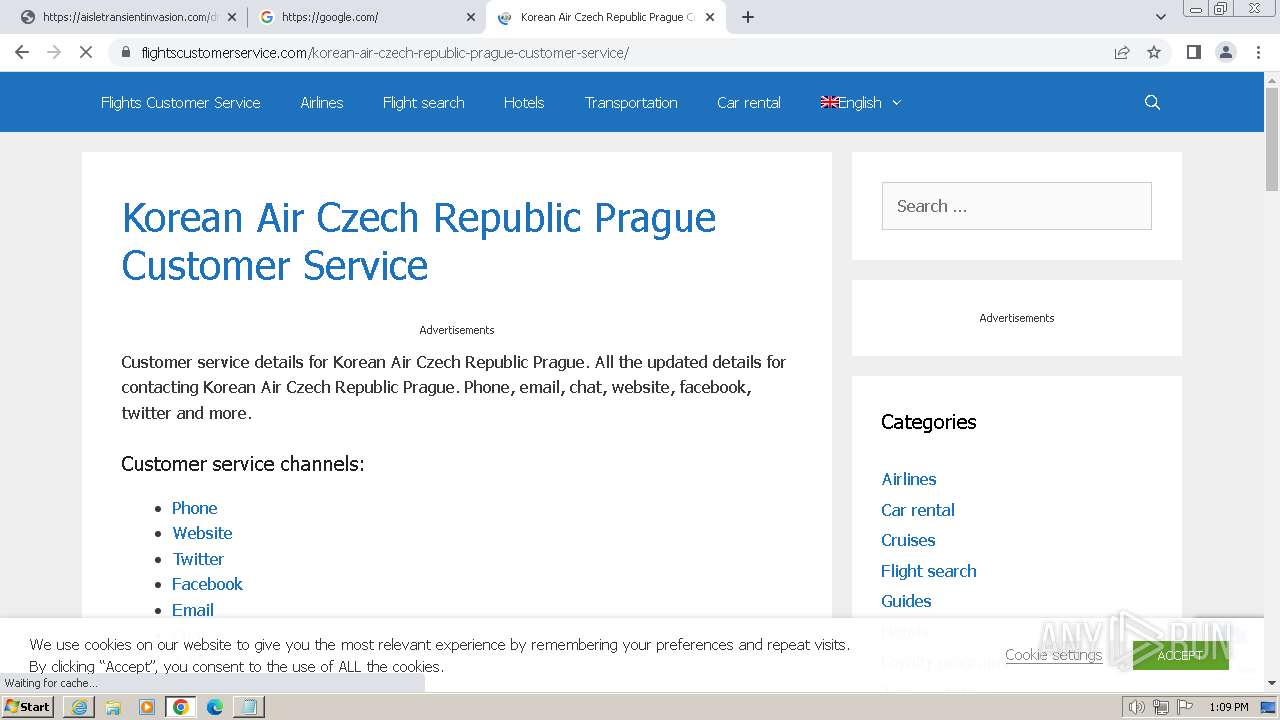1280x720 pixels.
Task: Open the Car rental category in sidebar
Action: tap(918, 510)
